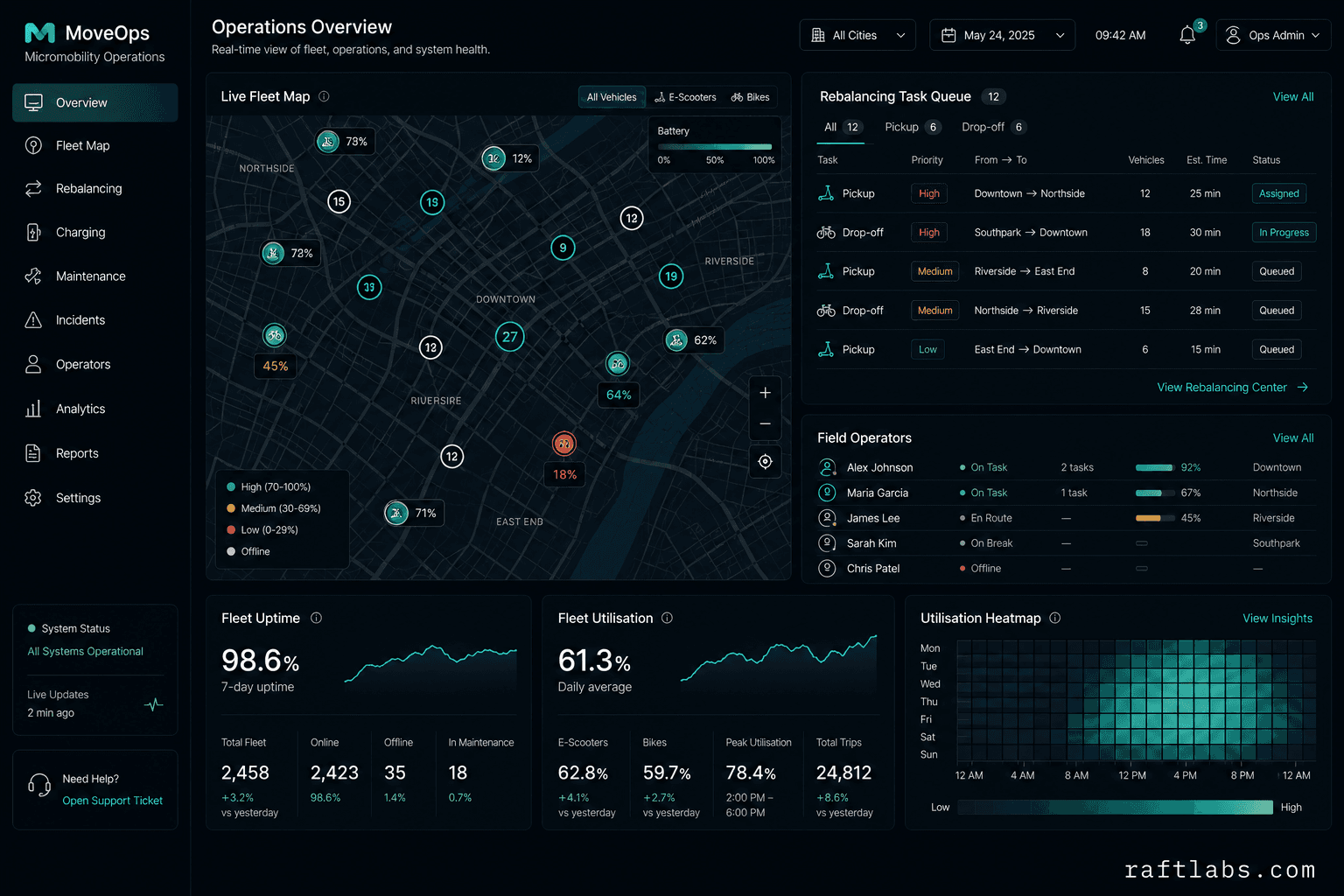Open the notifications bell
This screenshot has width=1344, height=896.
(1187, 35)
